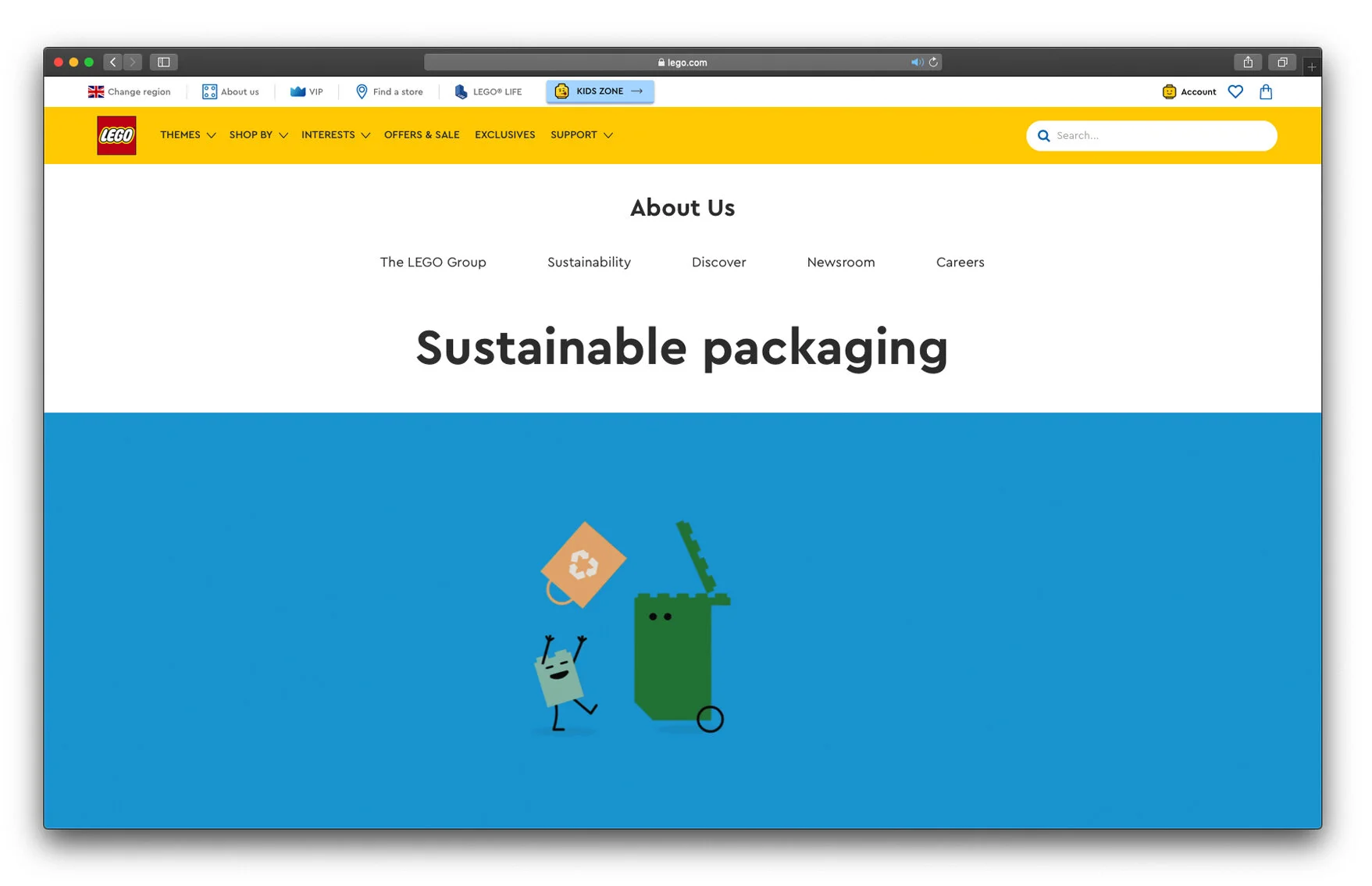Screen dimensions: 1372x886
Task: Open OFFERS & SALE menu item
Action: (x=422, y=135)
